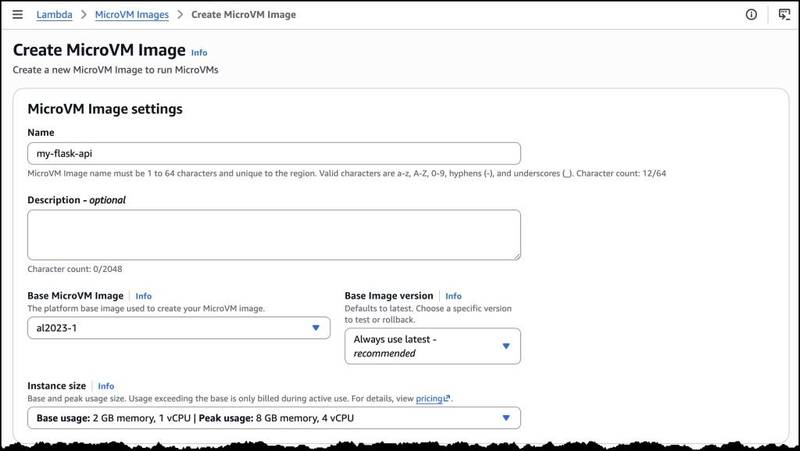The image size is (800, 451).
Task: Open the Base MicroVM Image dropdown
Action: 179,328
